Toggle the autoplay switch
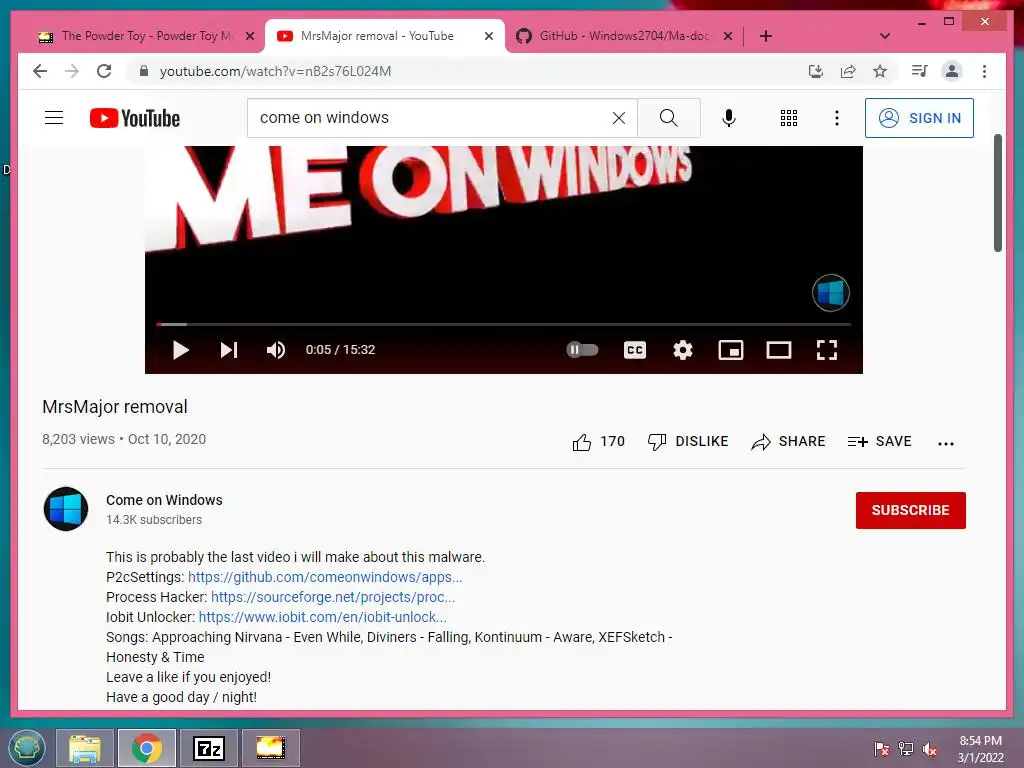The image size is (1024, 768). click(582, 349)
